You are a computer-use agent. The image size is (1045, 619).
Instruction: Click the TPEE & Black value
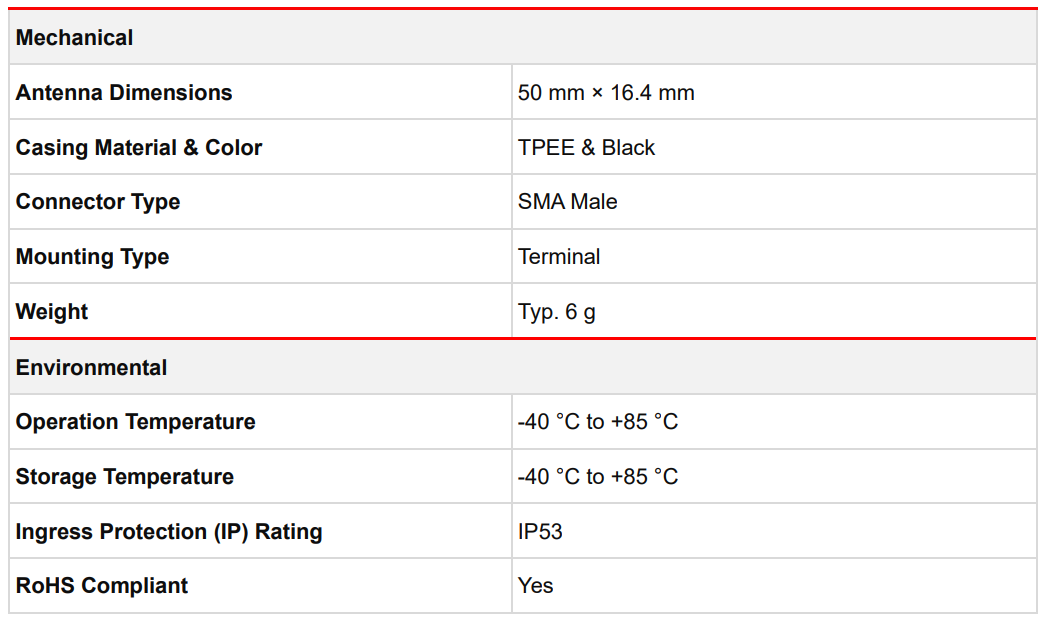click(586, 148)
